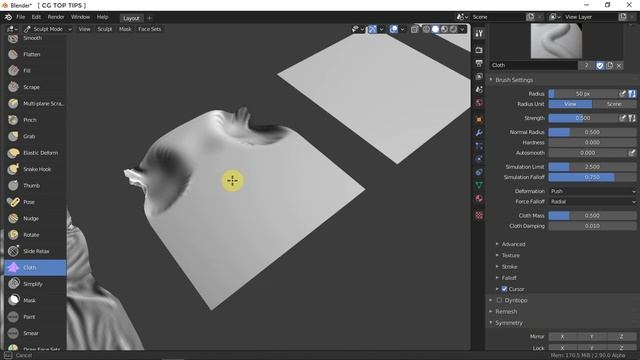
Task: Switch to wireframe viewport shading
Action: pyautogui.click(x=427, y=29)
